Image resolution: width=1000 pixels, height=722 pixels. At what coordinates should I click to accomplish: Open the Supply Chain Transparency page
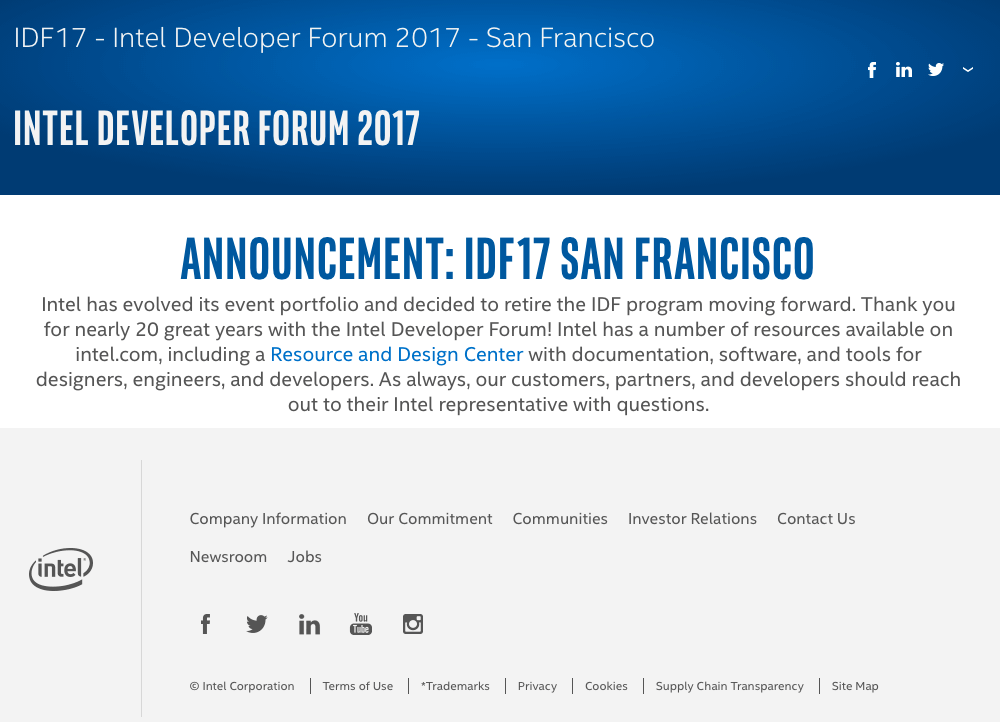coord(729,686)
